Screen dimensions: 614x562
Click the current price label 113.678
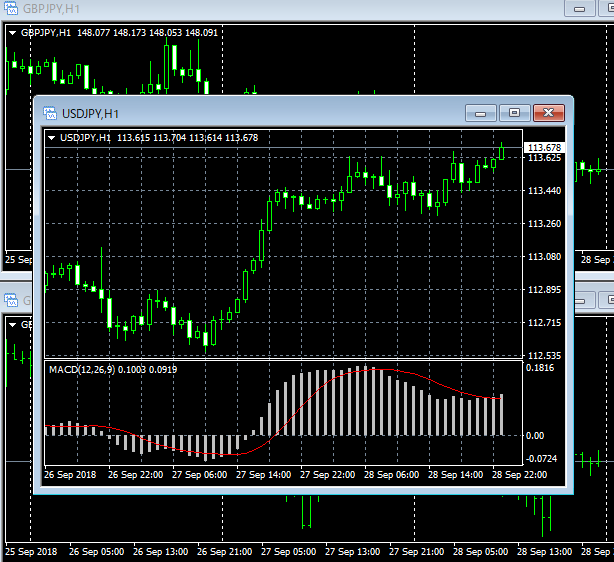[544, 148]
